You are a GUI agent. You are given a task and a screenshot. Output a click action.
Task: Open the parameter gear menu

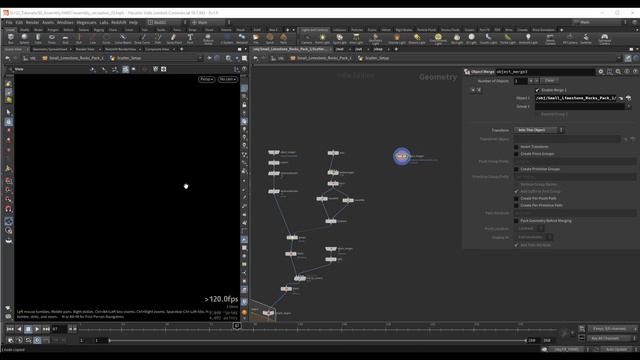(601, 71)
